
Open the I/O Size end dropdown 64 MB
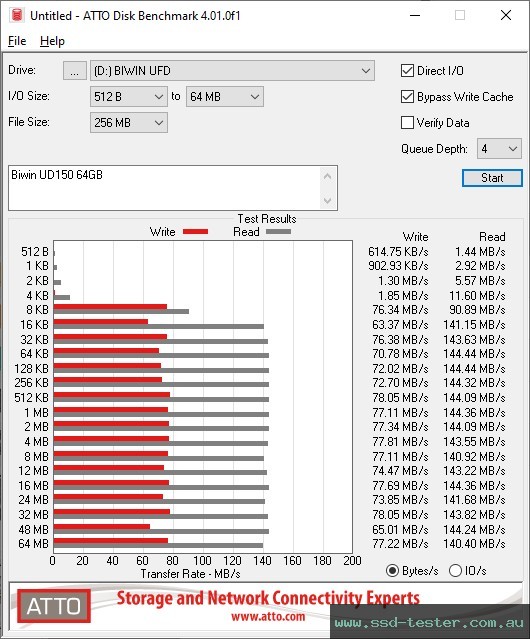tap(225, 97)
